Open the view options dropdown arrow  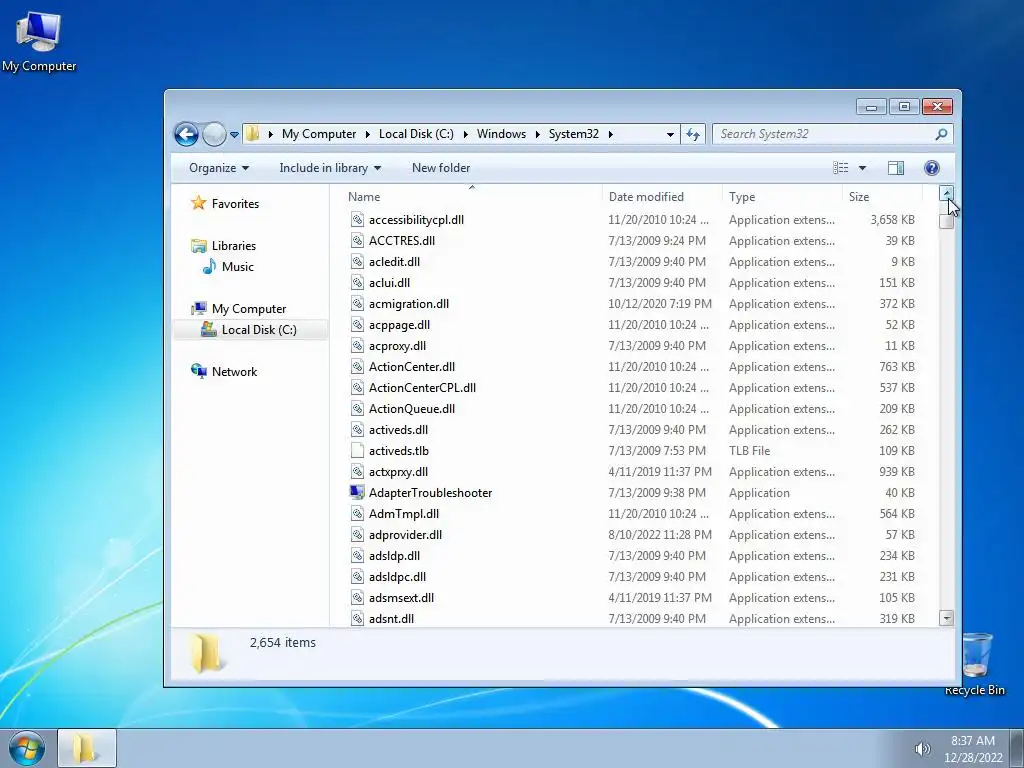(862, 168)
